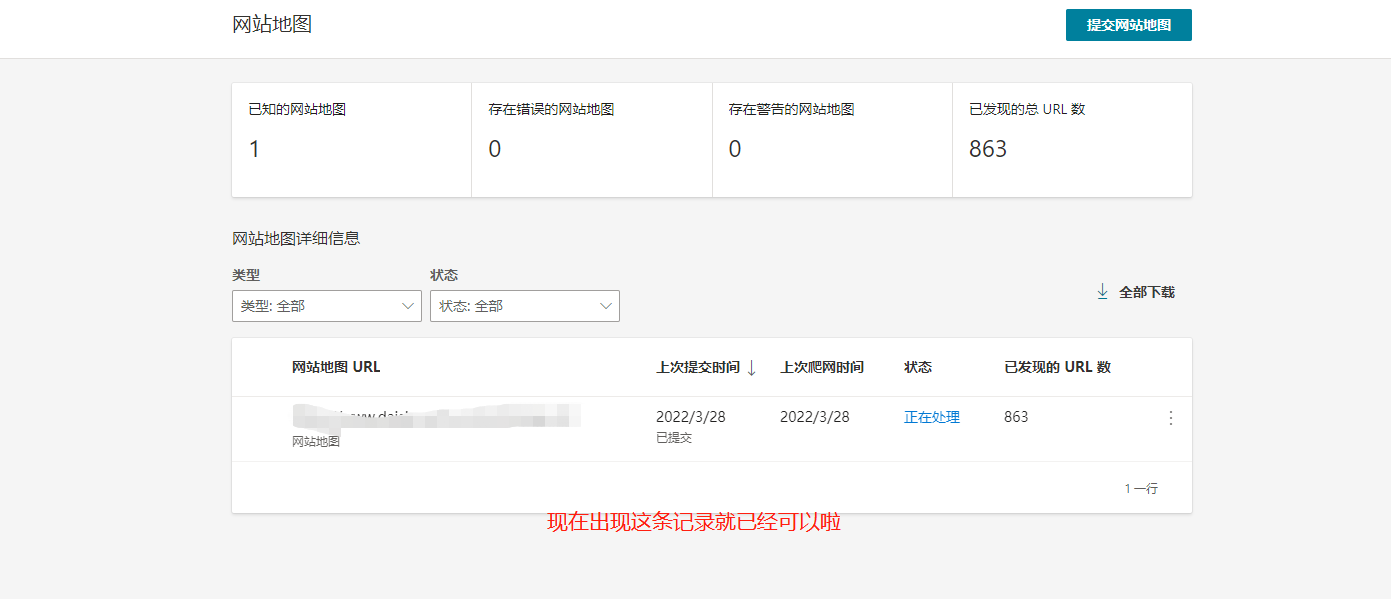
Task: Click the 2022/3/28 last crawl date cell
Action: tap(814, 417)
